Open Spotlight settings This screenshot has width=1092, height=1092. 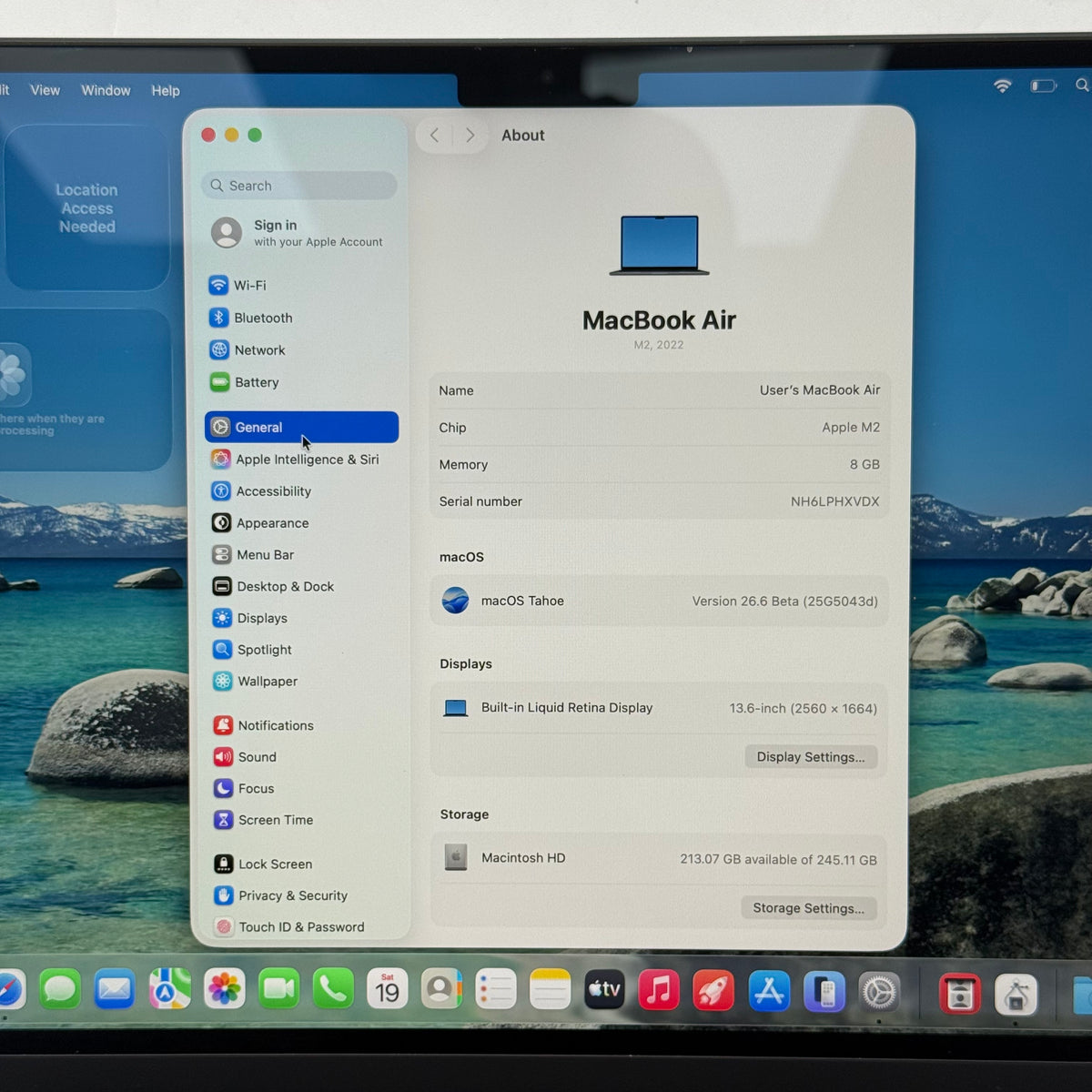[x=301, y=650]
